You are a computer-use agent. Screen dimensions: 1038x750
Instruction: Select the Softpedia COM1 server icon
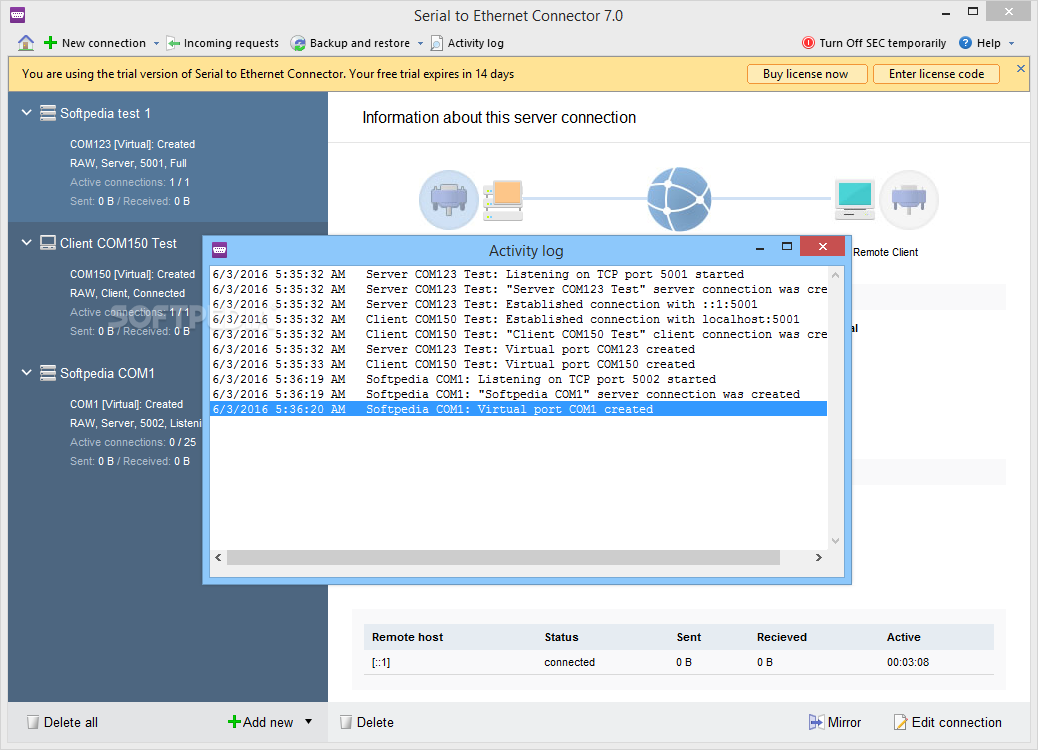(x=48, y=373)
